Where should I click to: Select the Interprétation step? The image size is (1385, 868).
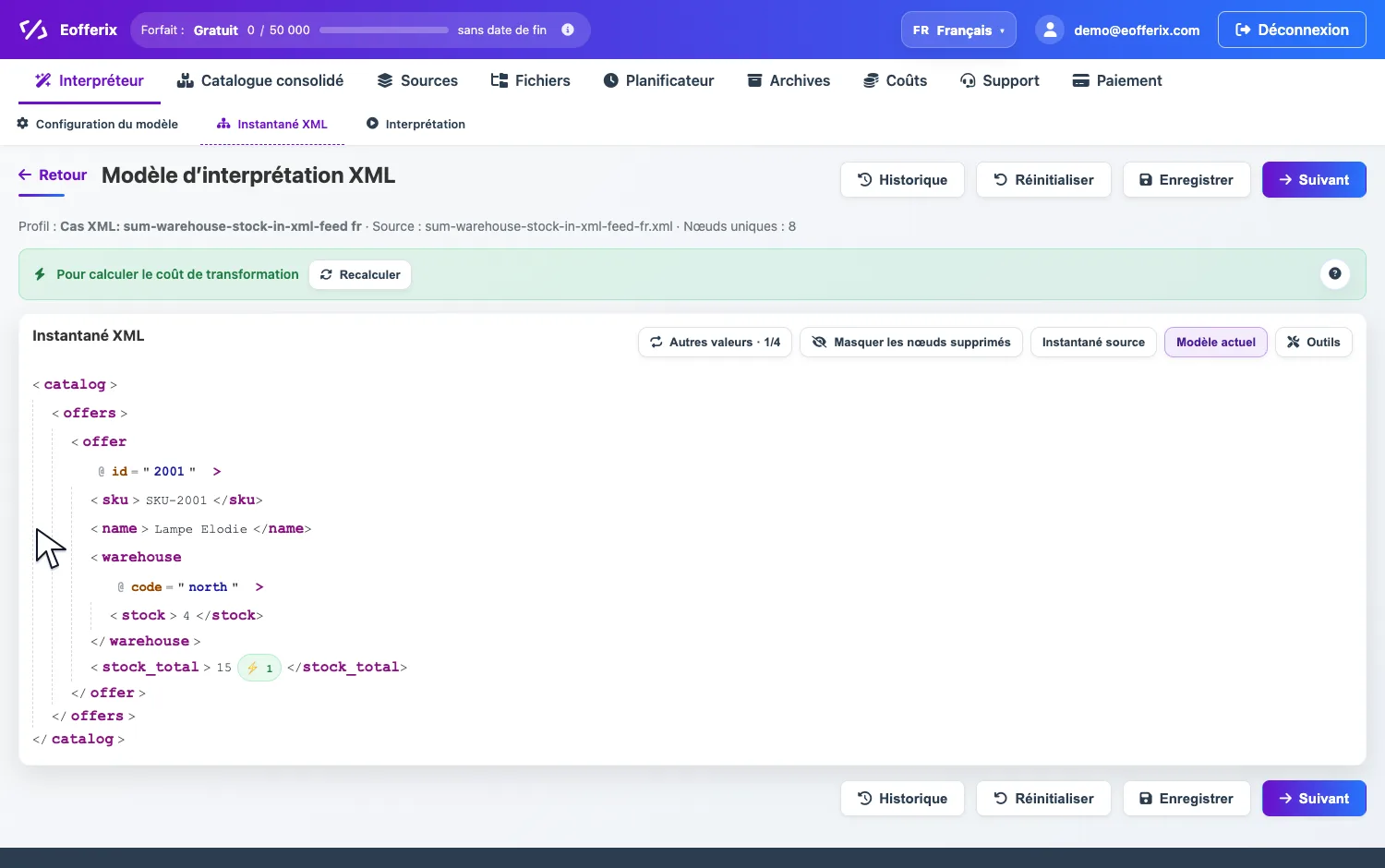(x=415, y=124)
